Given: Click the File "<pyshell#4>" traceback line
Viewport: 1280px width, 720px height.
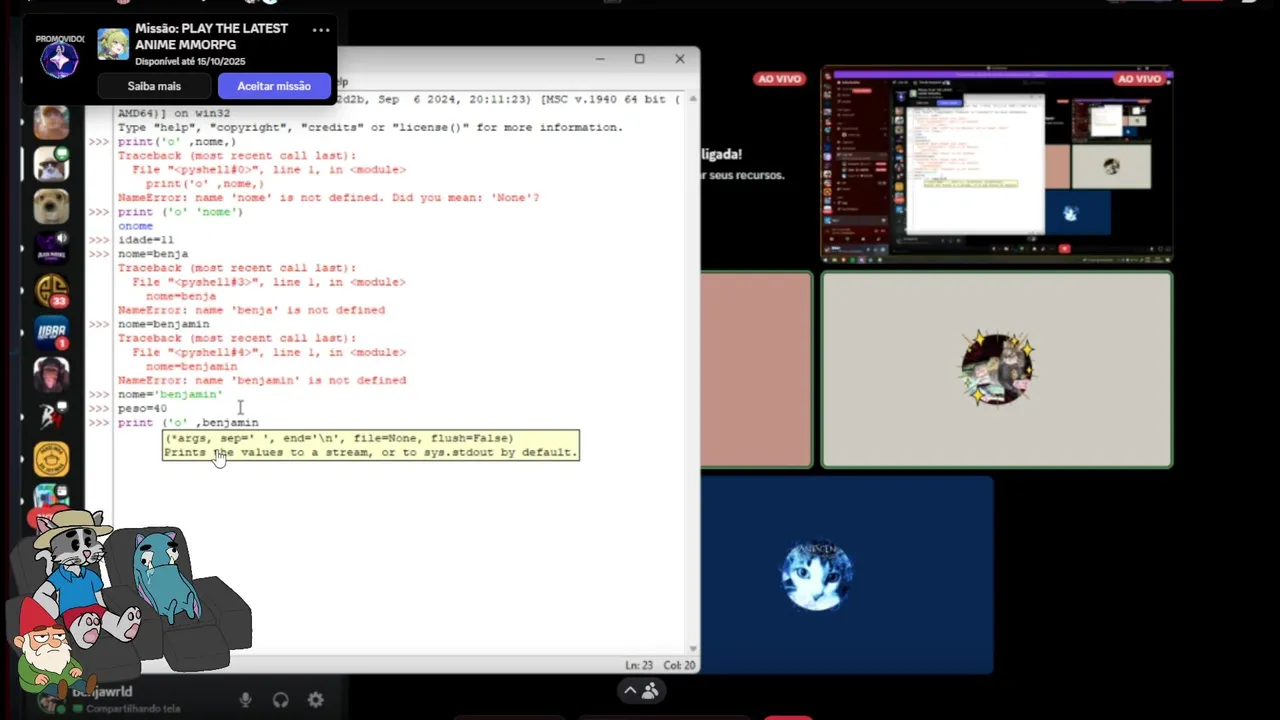Looking at the screenshot, I should [x=269, y=352].
